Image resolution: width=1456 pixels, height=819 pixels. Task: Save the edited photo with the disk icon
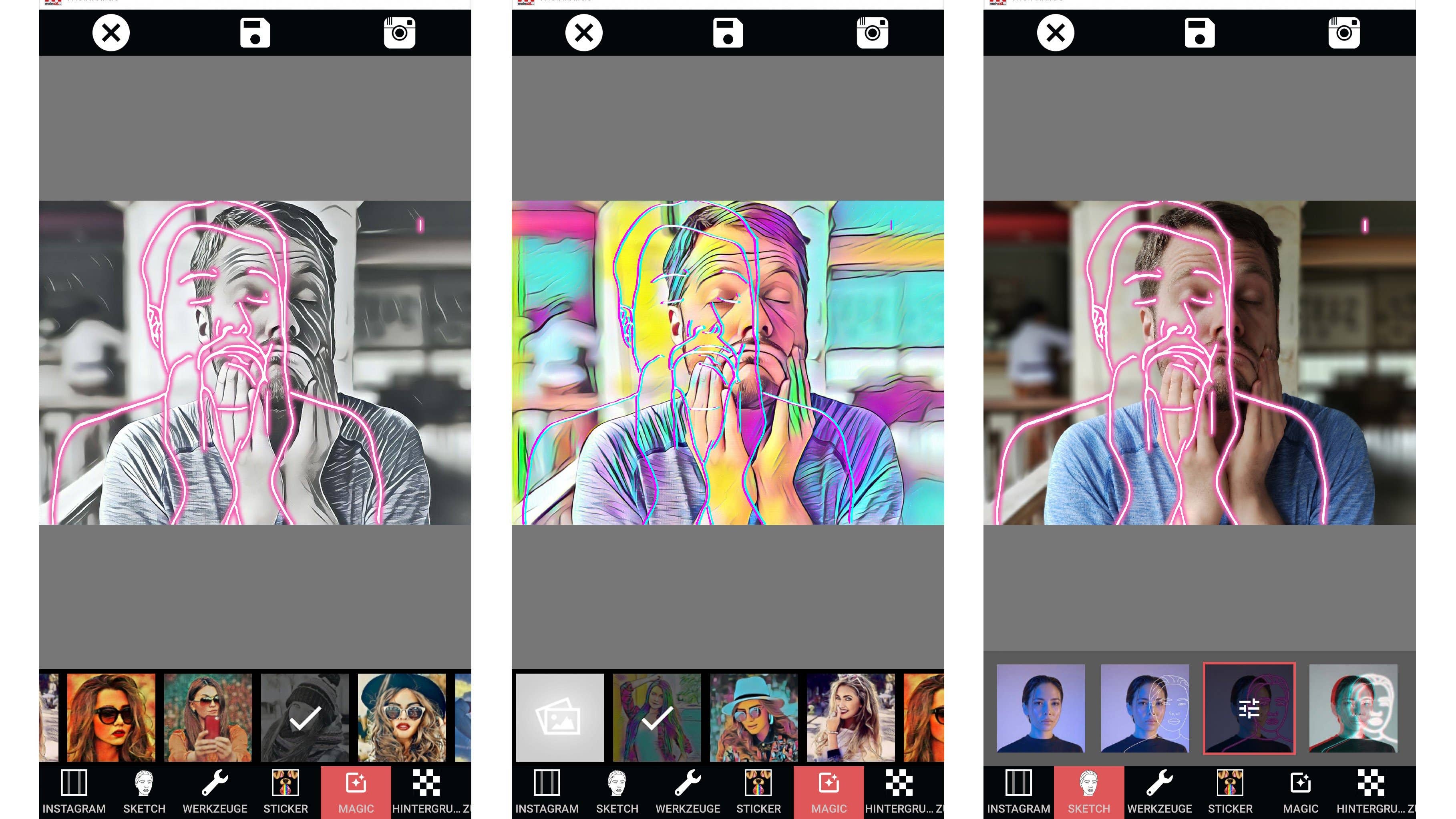click(x=255, y=33)
